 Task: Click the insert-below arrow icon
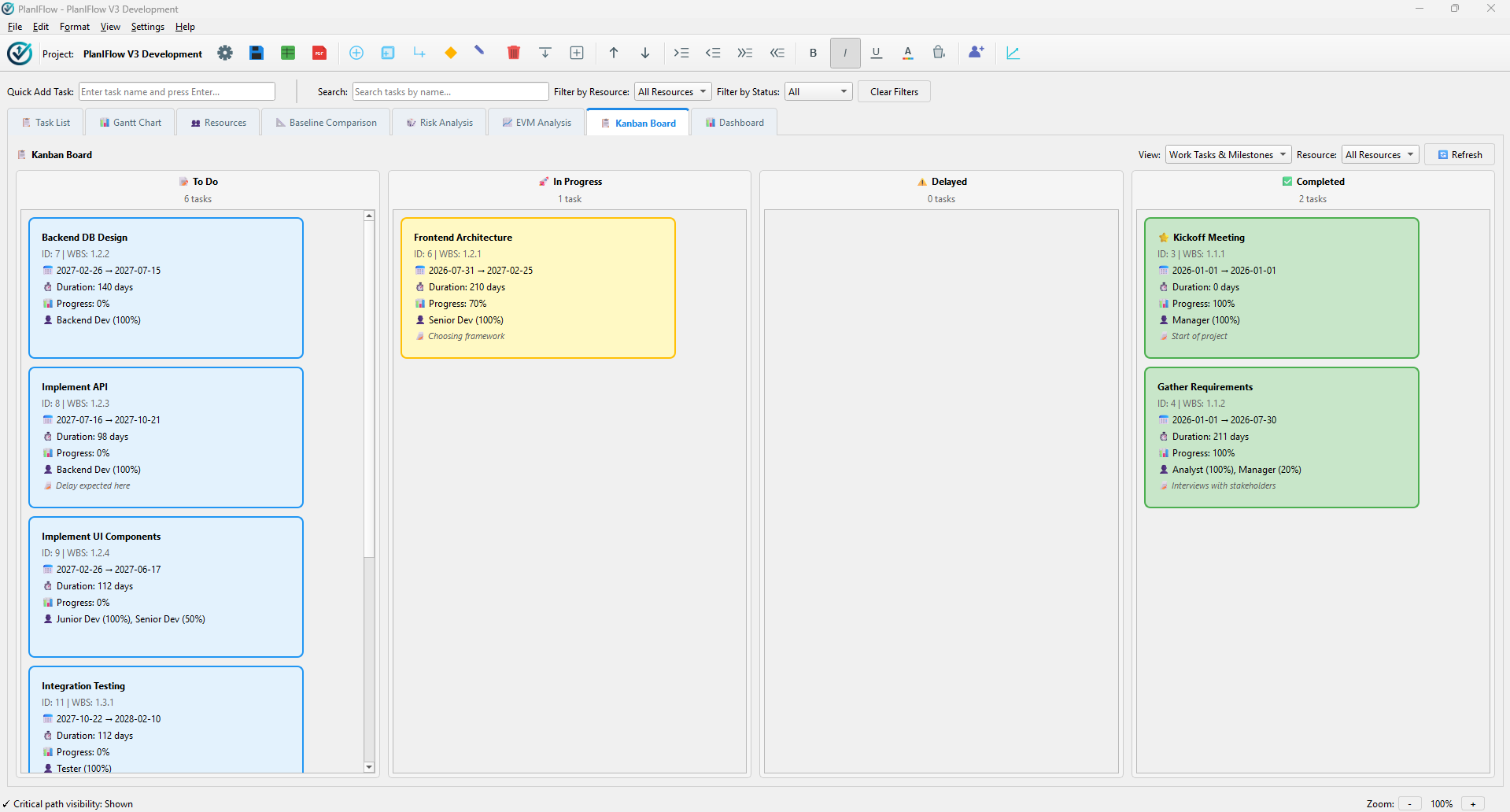(x=545, y=53)
